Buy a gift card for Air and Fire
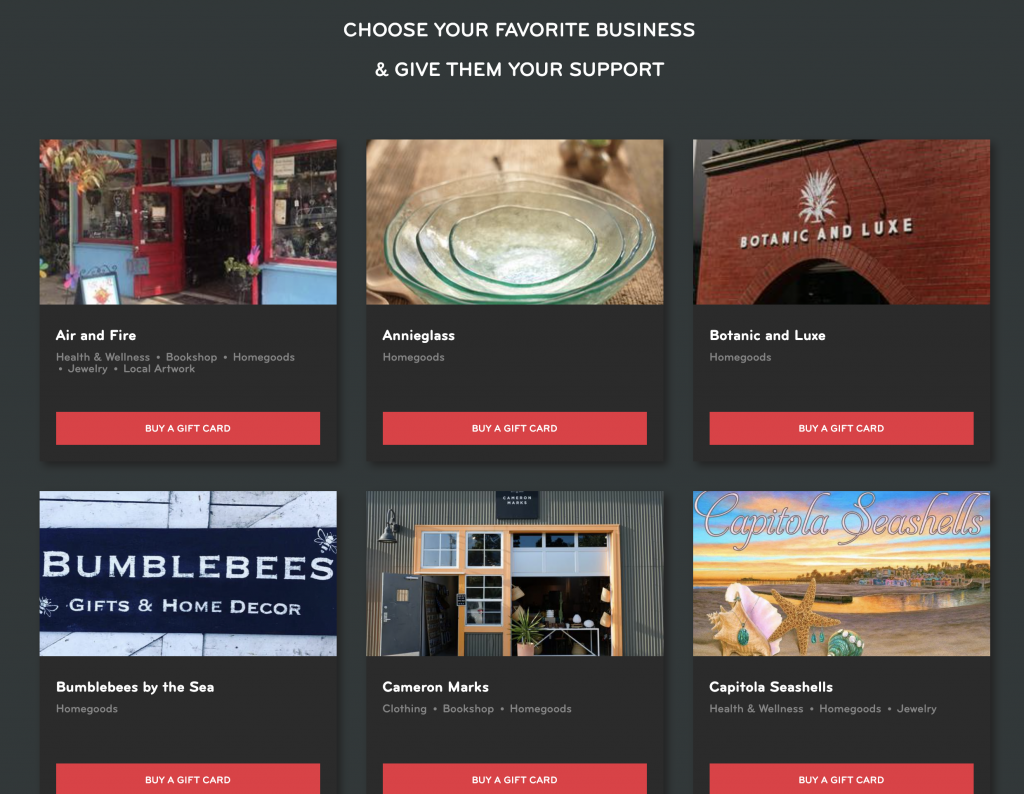The image size is (1024, 794). (x=188, y=428)
